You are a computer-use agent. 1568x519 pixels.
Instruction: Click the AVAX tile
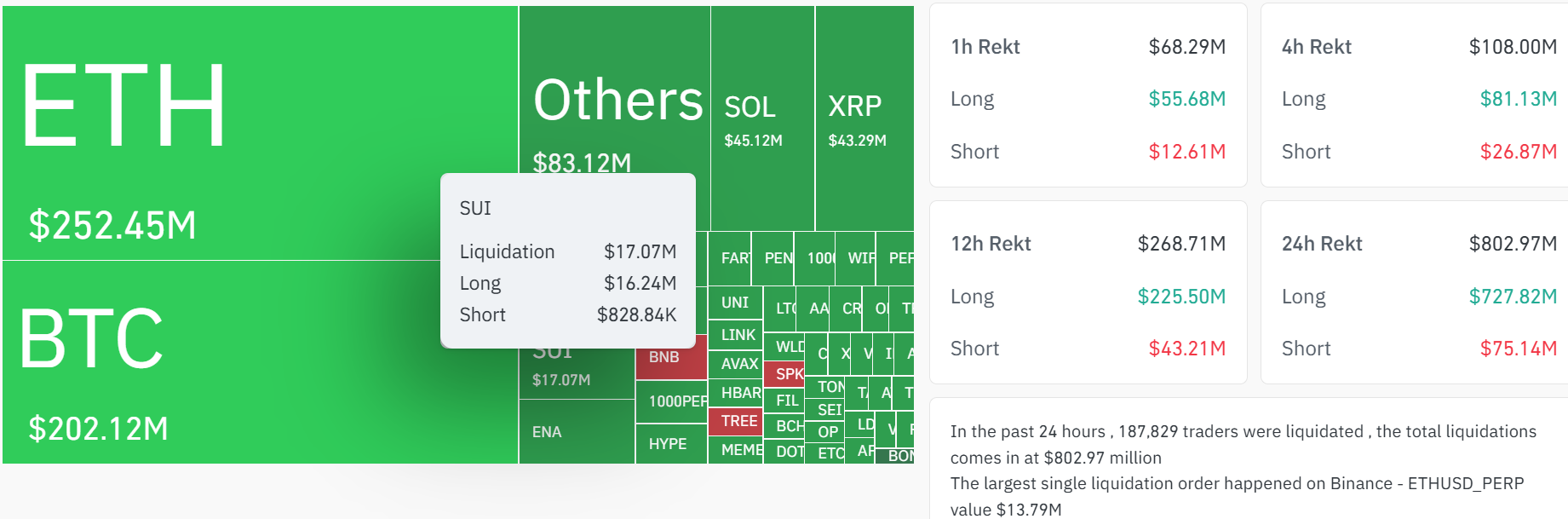click(736, 364)
